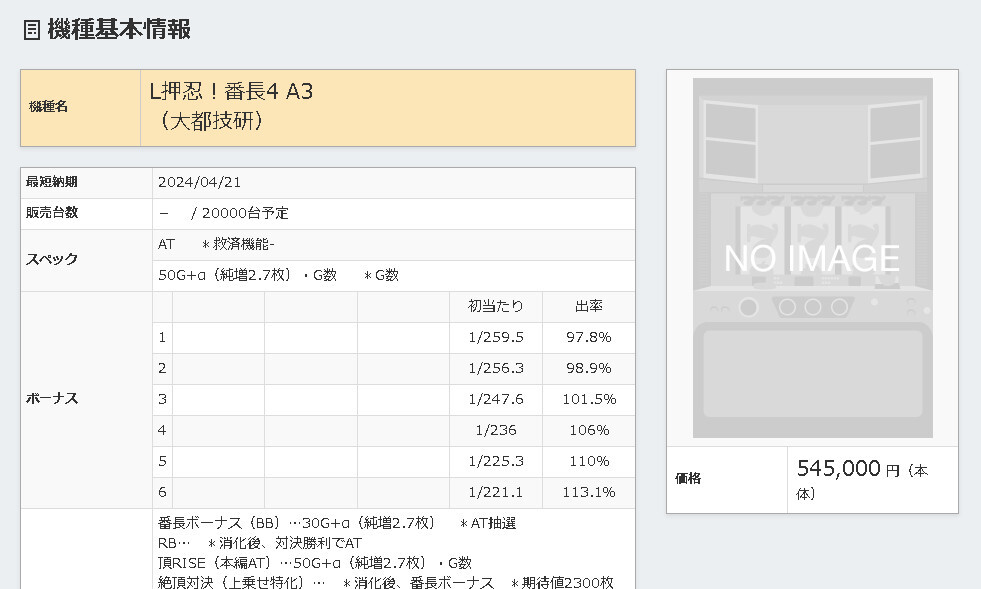Select the RB… ＊消化後、対決勝利でAT line
Viewport: 981px width, 589px height.
coord(260,543)
